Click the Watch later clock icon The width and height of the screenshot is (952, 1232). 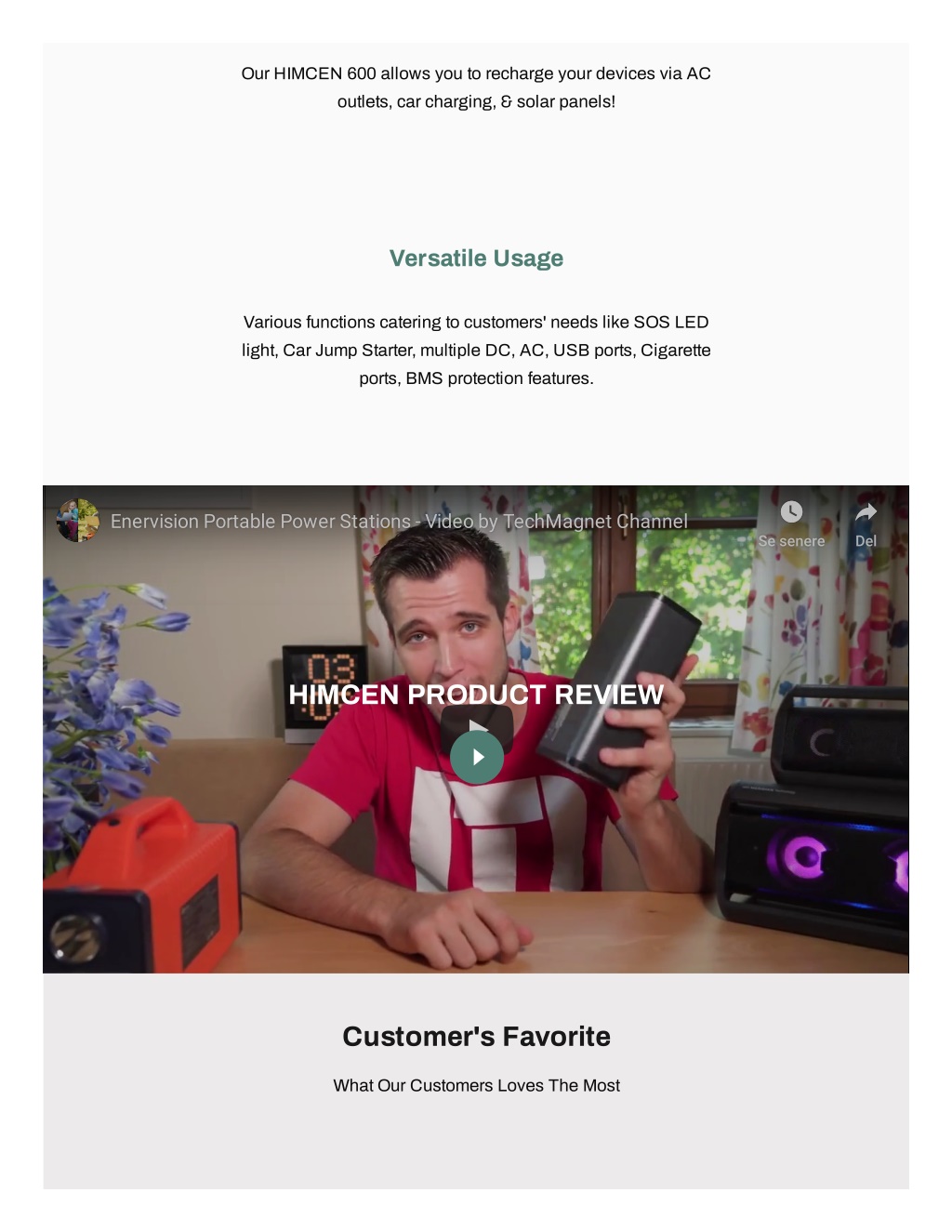pos(791,511)
